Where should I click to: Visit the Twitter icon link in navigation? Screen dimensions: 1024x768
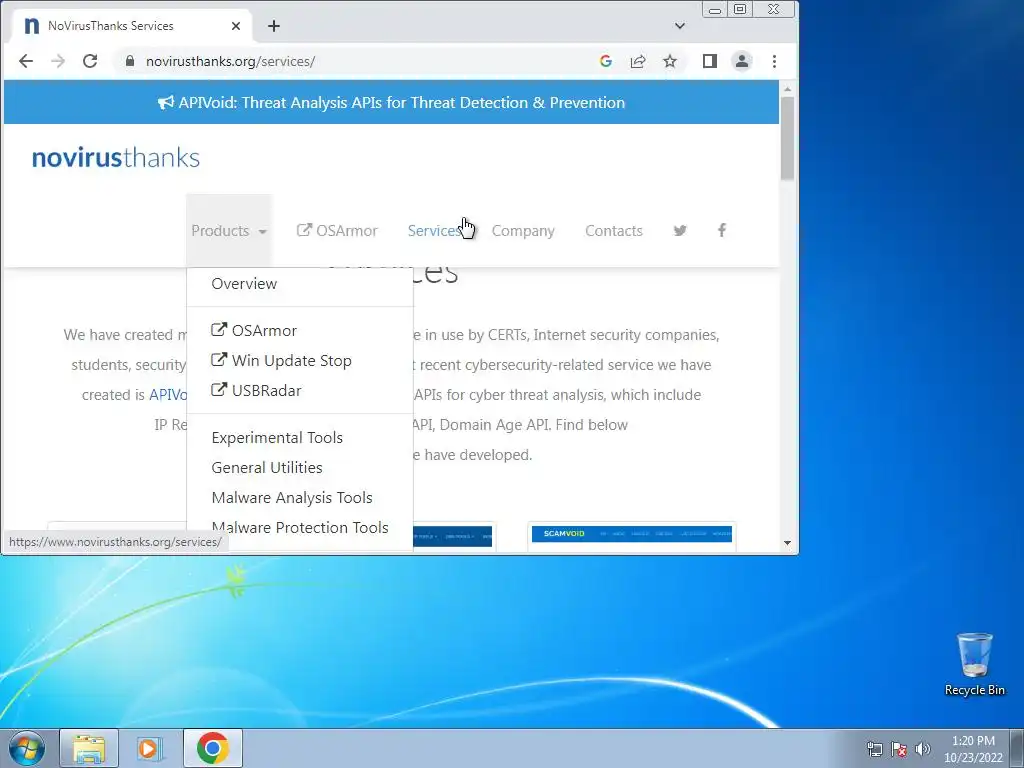pos(680,231)
